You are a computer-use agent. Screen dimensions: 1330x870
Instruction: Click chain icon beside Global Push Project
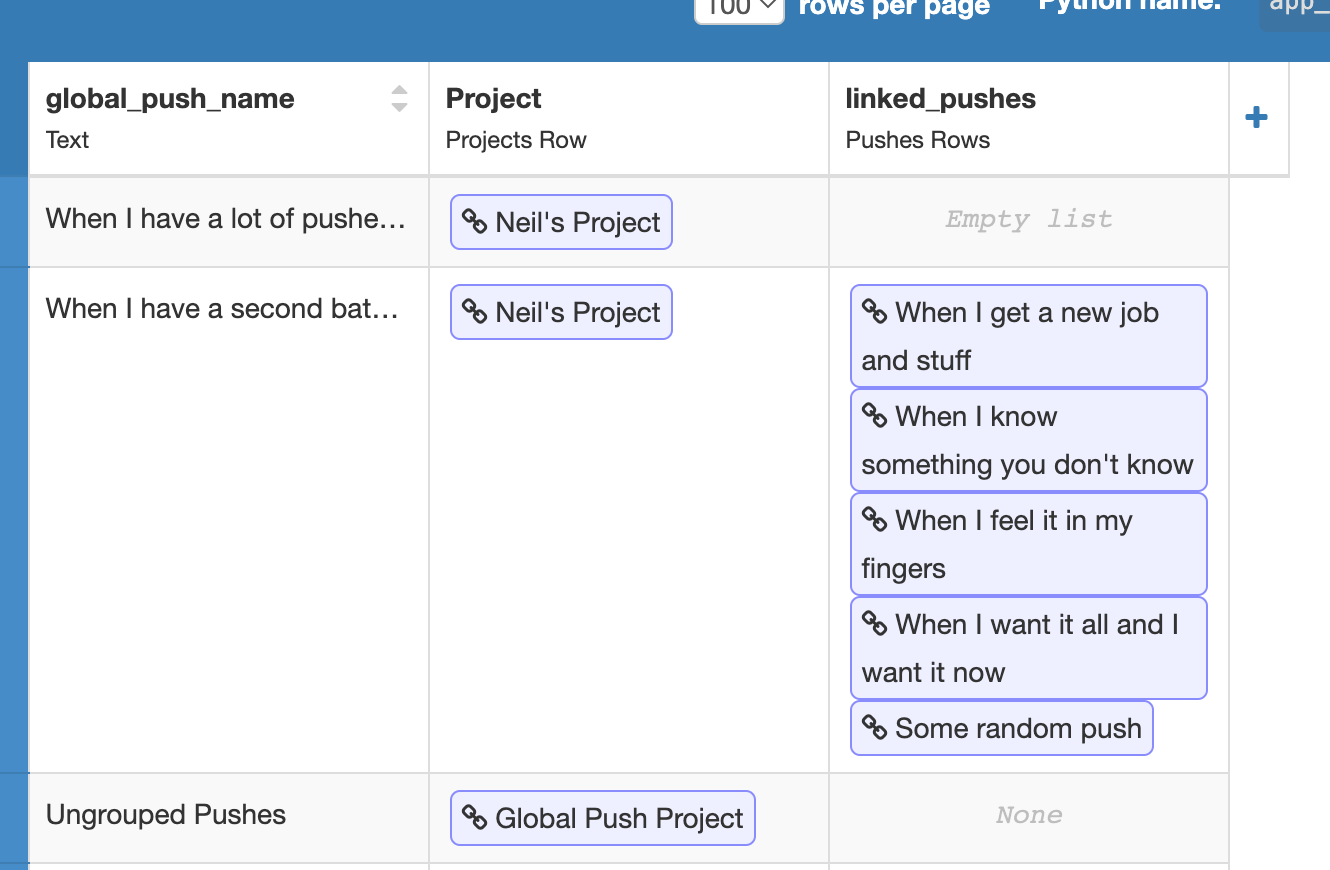point(474,817)
